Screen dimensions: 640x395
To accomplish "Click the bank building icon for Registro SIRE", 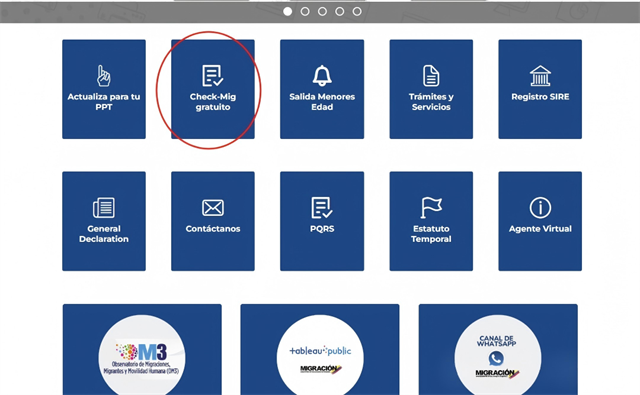I will (540, 75).
